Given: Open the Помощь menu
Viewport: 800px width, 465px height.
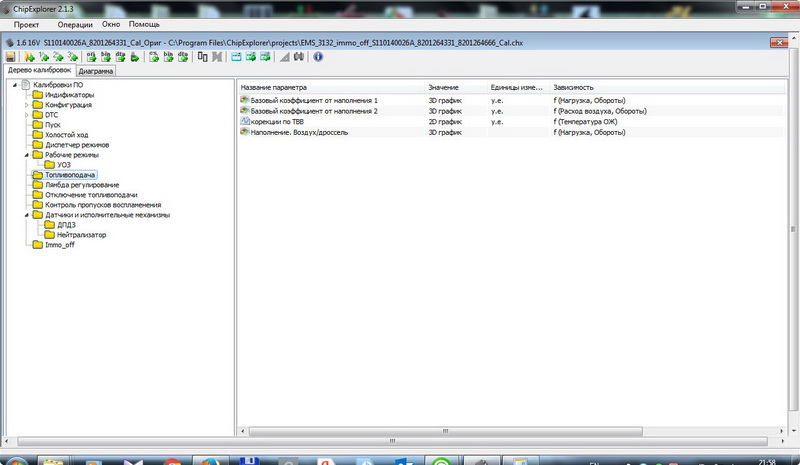Looking at the screenshot, I should click(143, 23).
